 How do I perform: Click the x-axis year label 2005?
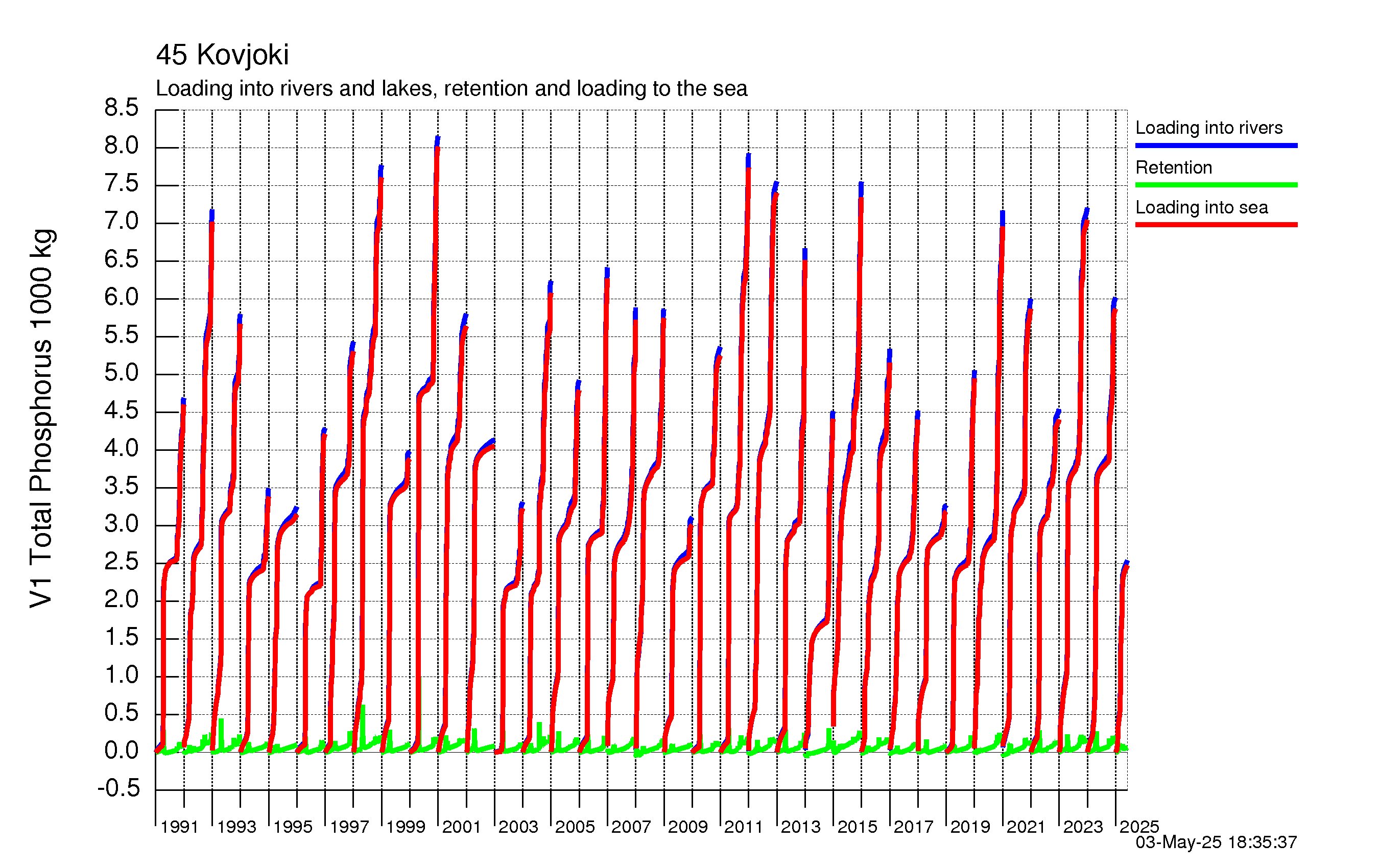[x=575, y=827]
